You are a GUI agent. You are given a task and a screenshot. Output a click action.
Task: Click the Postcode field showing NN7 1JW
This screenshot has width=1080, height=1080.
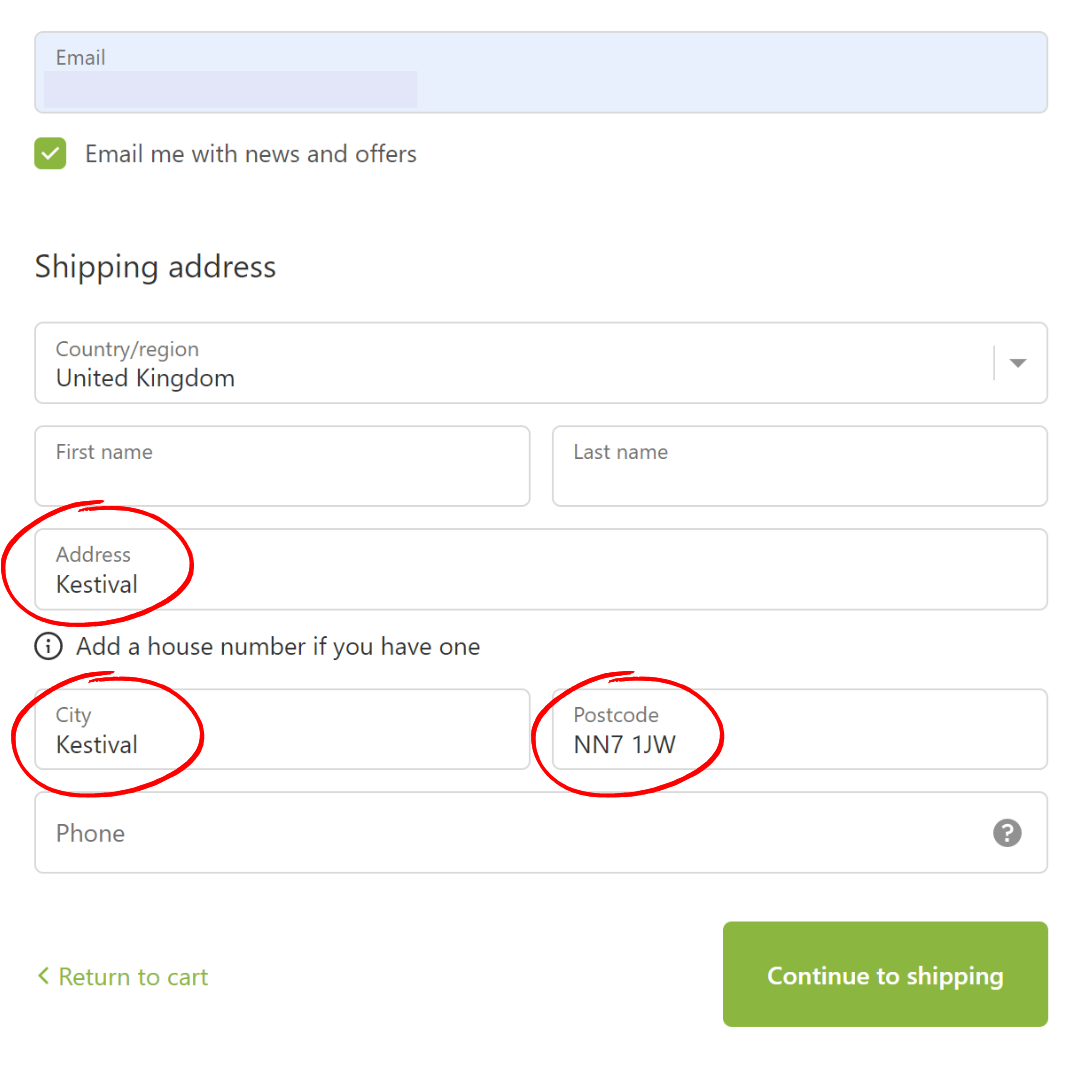(x=800, y=729)
